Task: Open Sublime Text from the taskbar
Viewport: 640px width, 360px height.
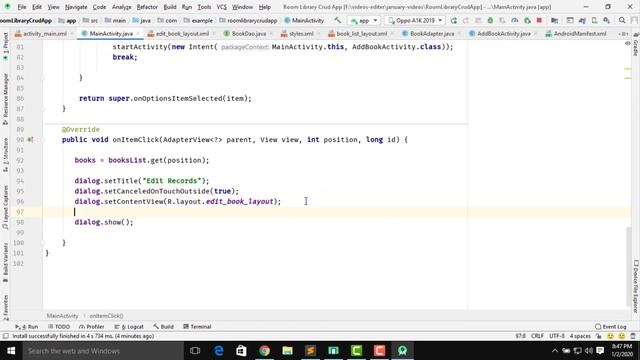Action: coord(310,351)
